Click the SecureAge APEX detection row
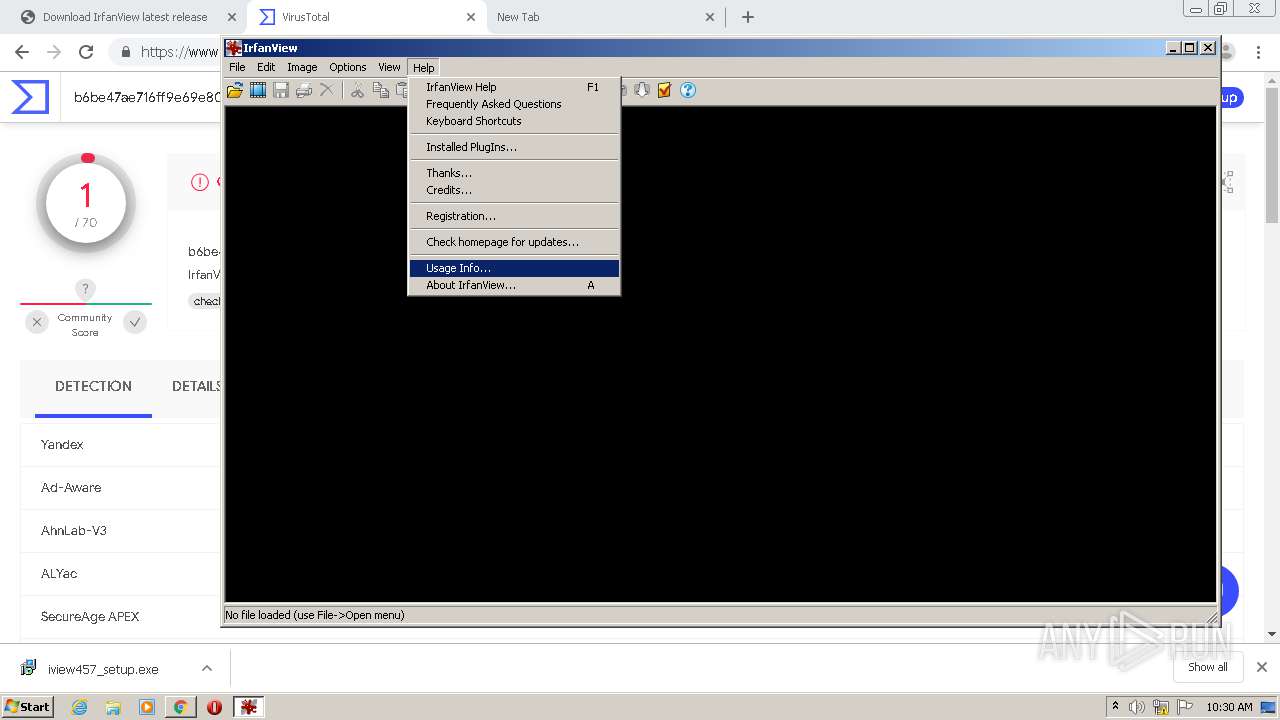The image size is (1280, 720). [120, 617]
